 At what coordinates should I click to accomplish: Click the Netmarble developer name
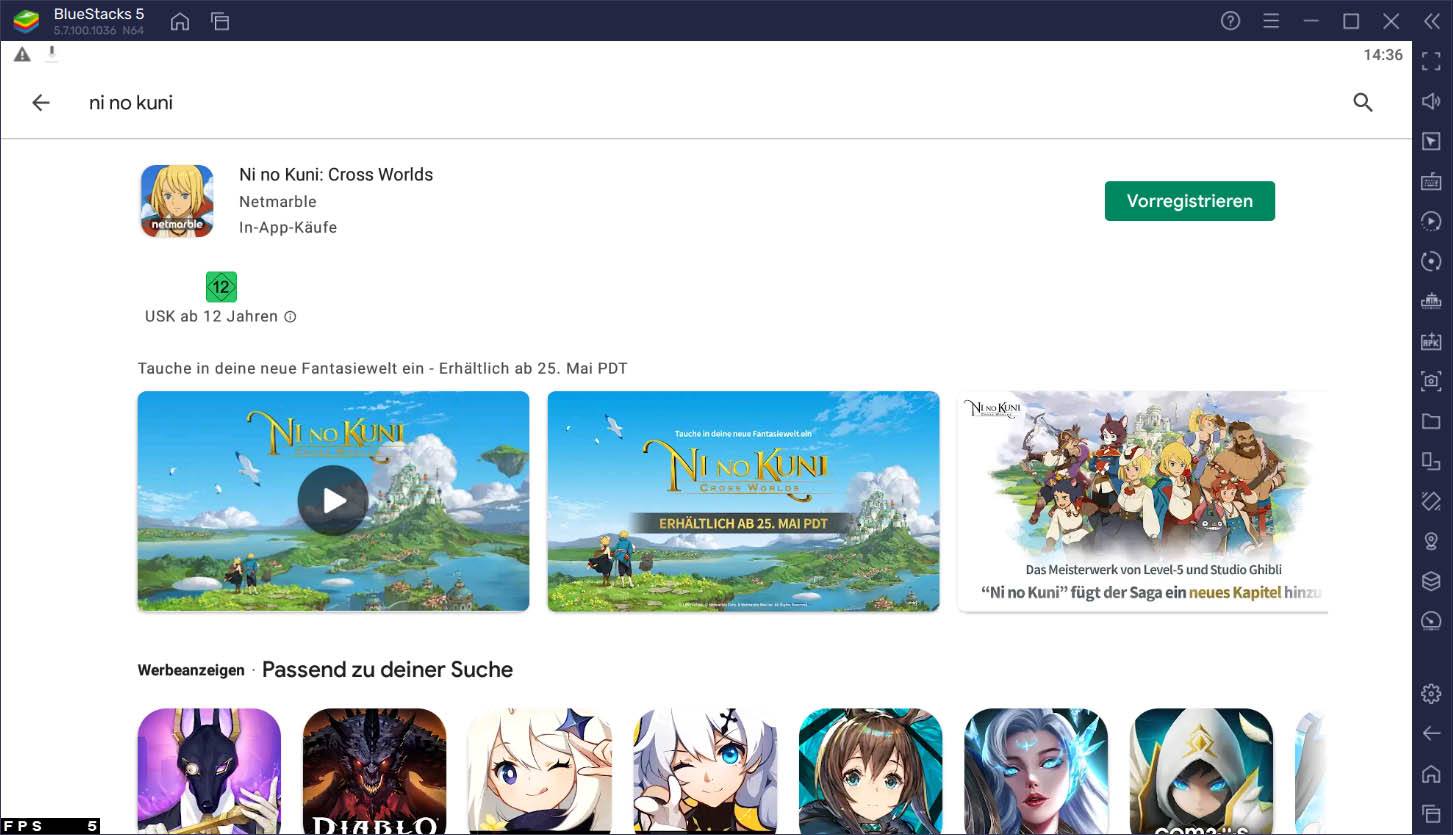[x=278, y=201]
